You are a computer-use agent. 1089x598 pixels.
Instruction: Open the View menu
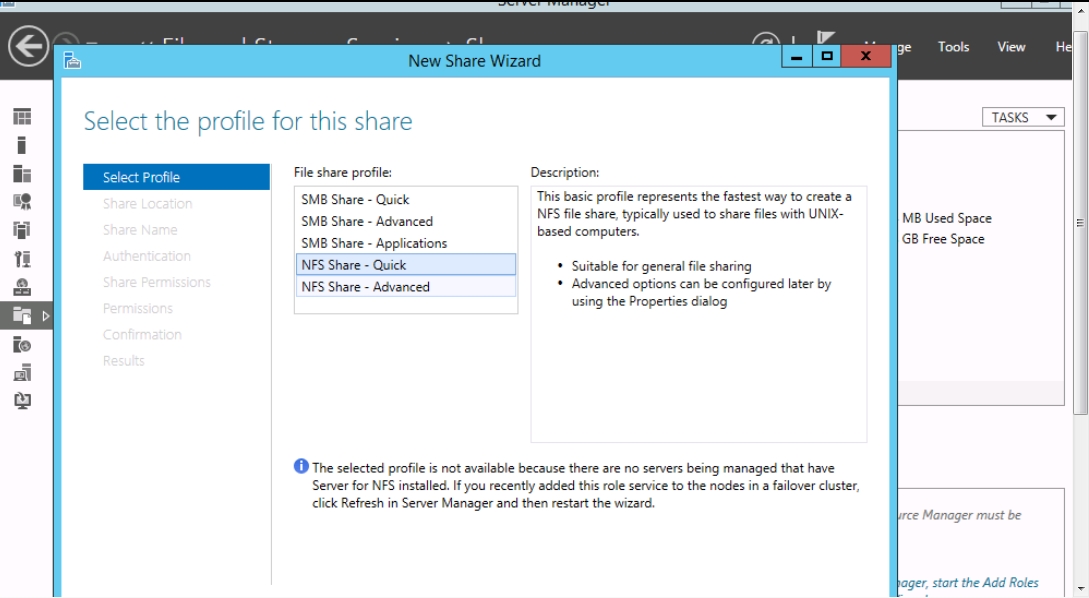click(1011, 47)
